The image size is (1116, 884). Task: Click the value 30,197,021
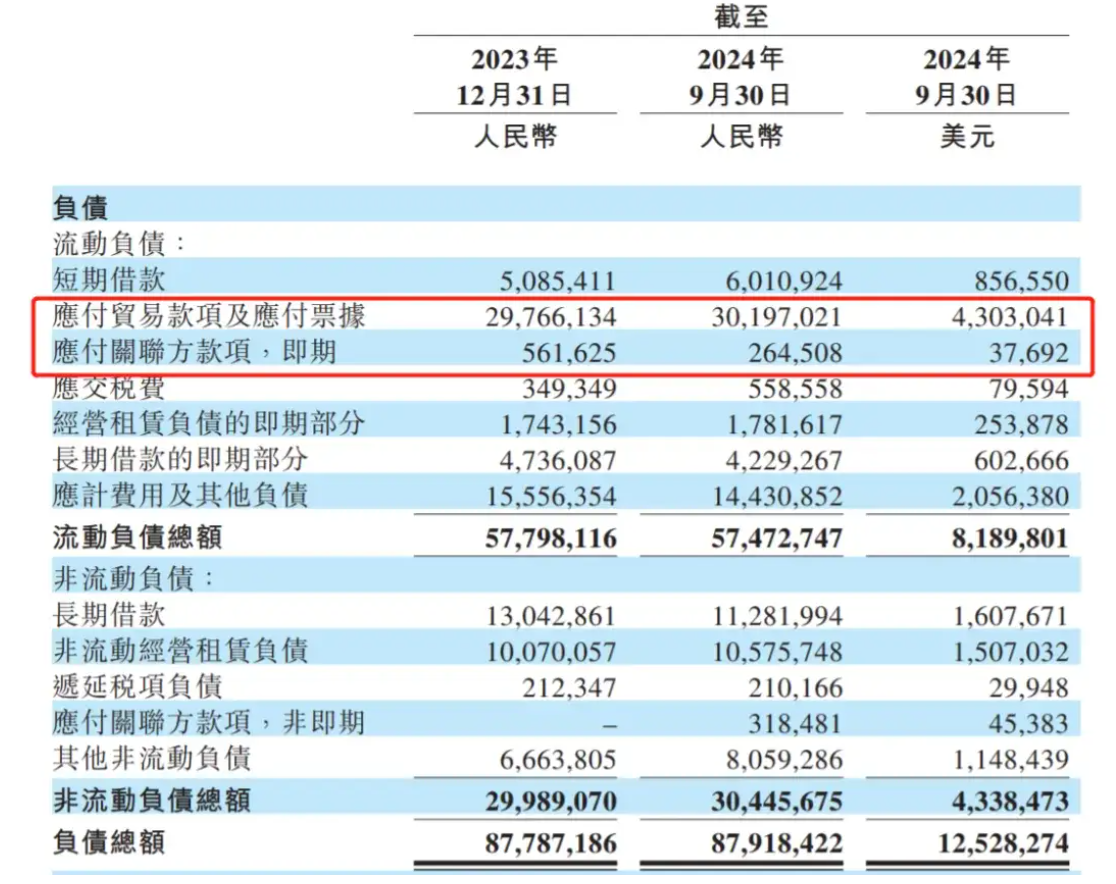point(777,317)
